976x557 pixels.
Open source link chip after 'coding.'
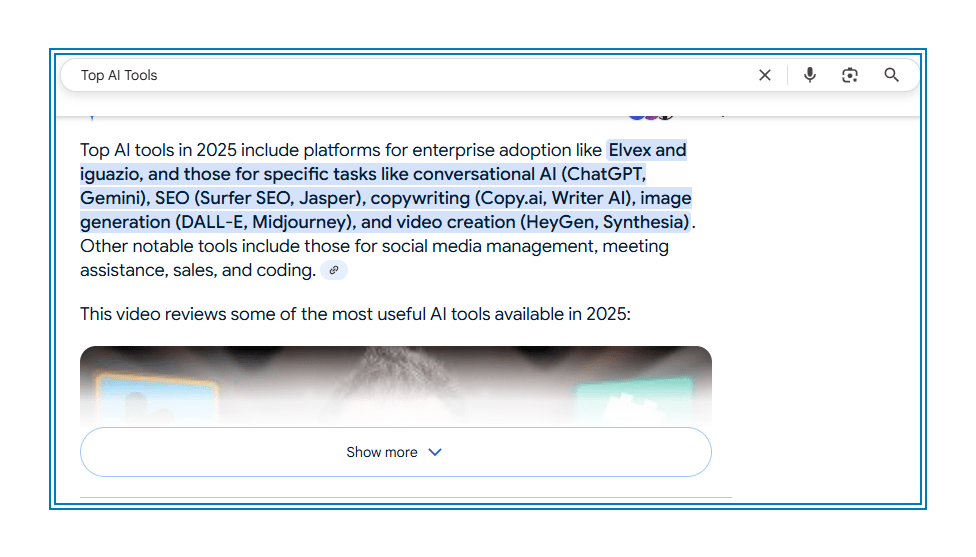334,270
